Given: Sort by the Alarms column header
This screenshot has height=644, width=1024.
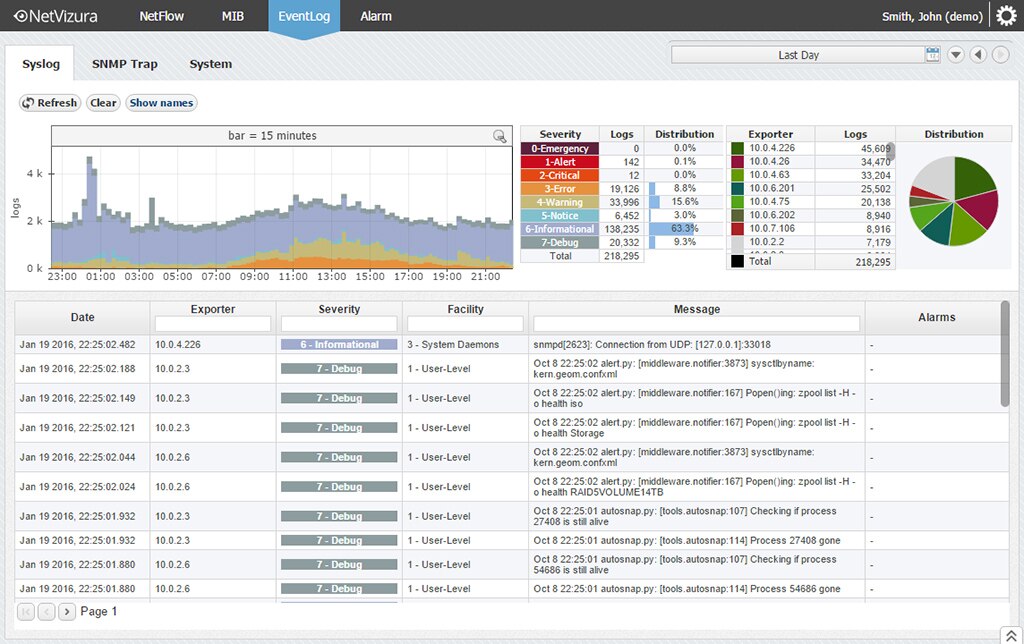Looking at the screenshot, I should (936, 317).
